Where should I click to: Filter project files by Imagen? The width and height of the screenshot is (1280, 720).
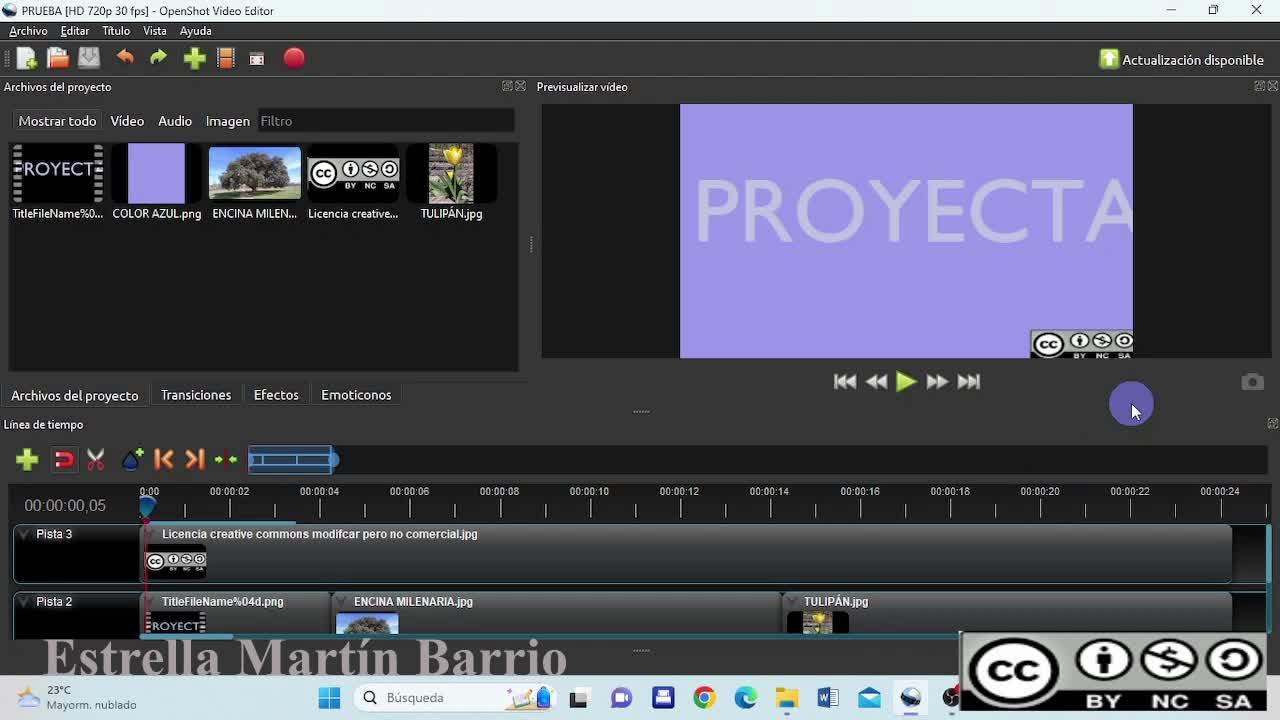228,121
